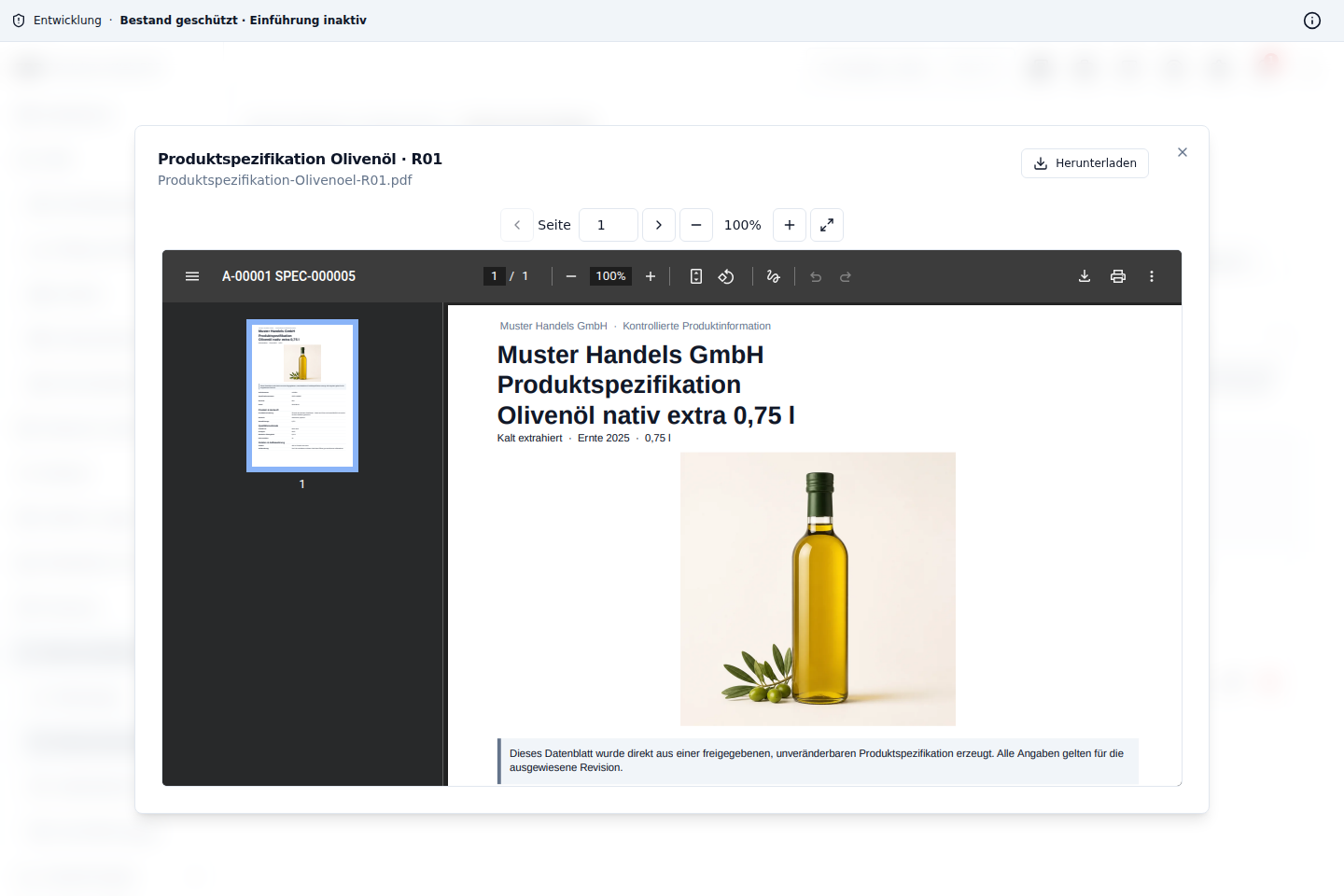
Task: Click the Dieses Datenblatt notice paragraph
Action: 817,761
